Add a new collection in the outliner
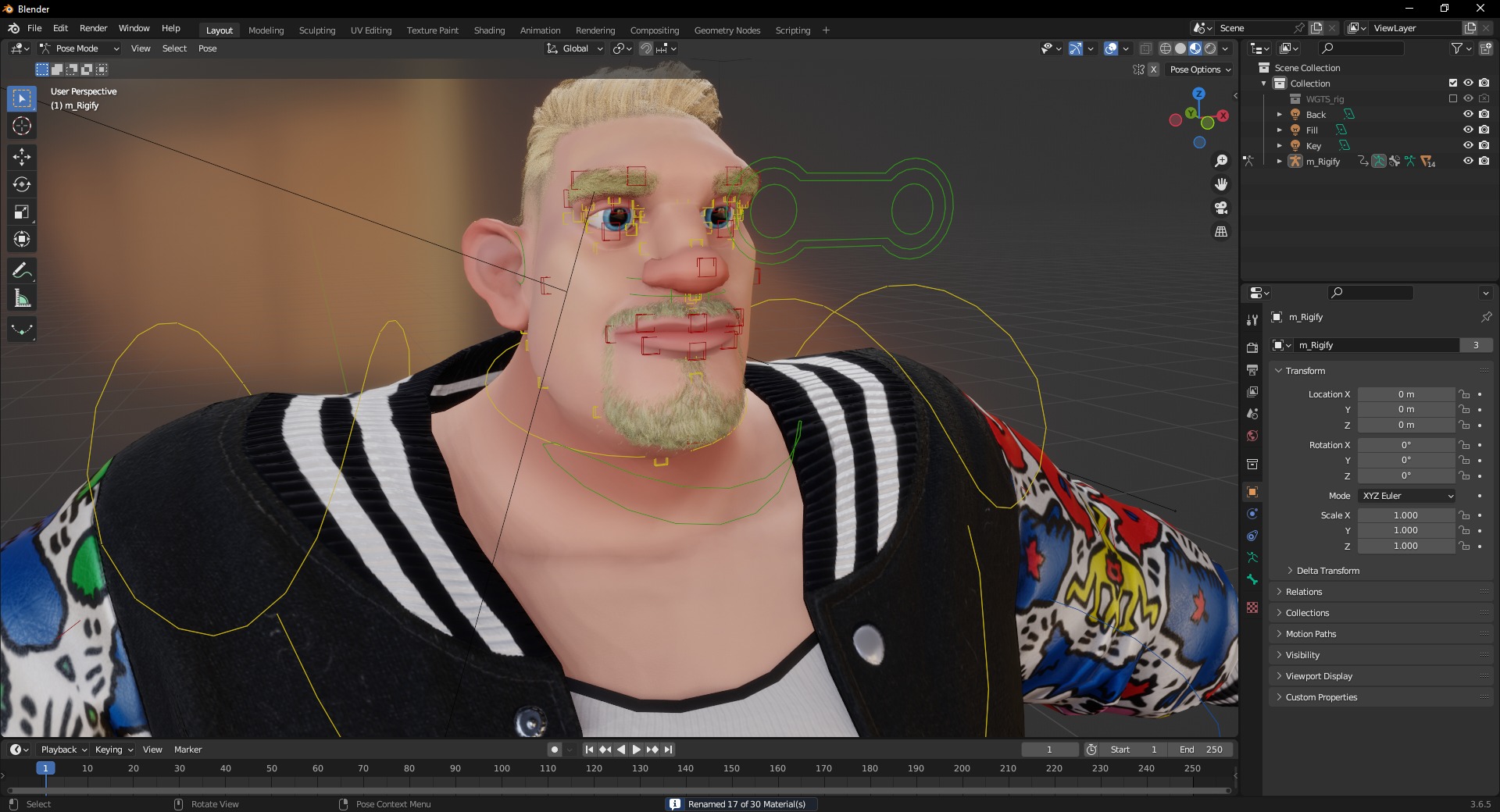 1485,48
